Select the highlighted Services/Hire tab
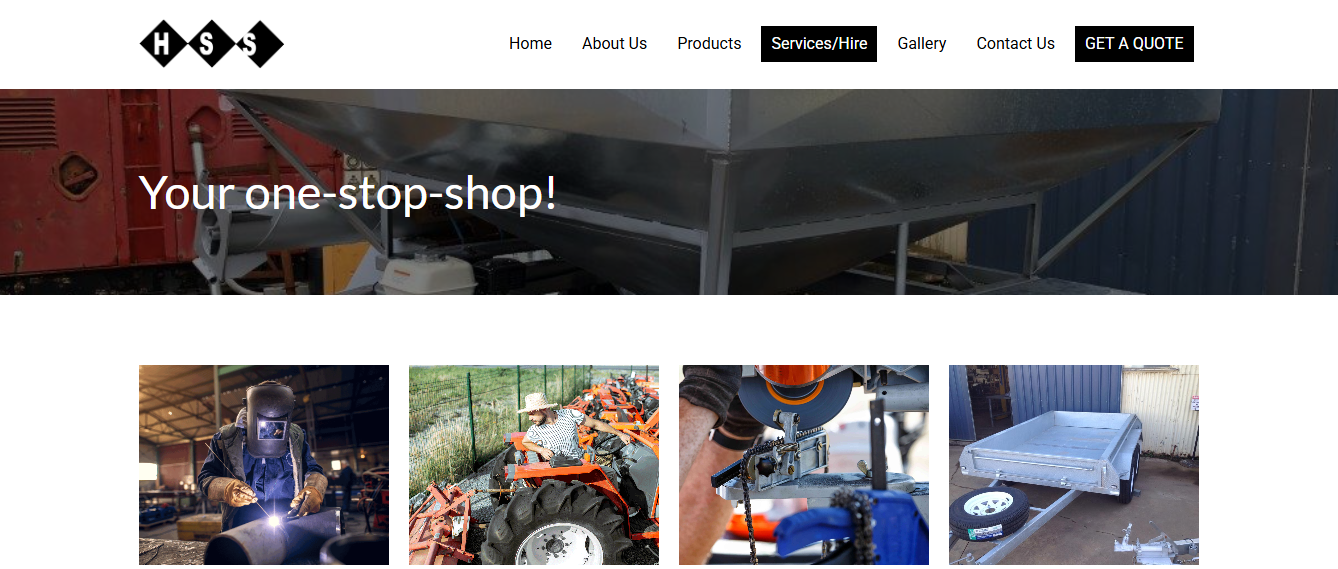This screenshot has width=1338, height=569. [x=819, y=44]
